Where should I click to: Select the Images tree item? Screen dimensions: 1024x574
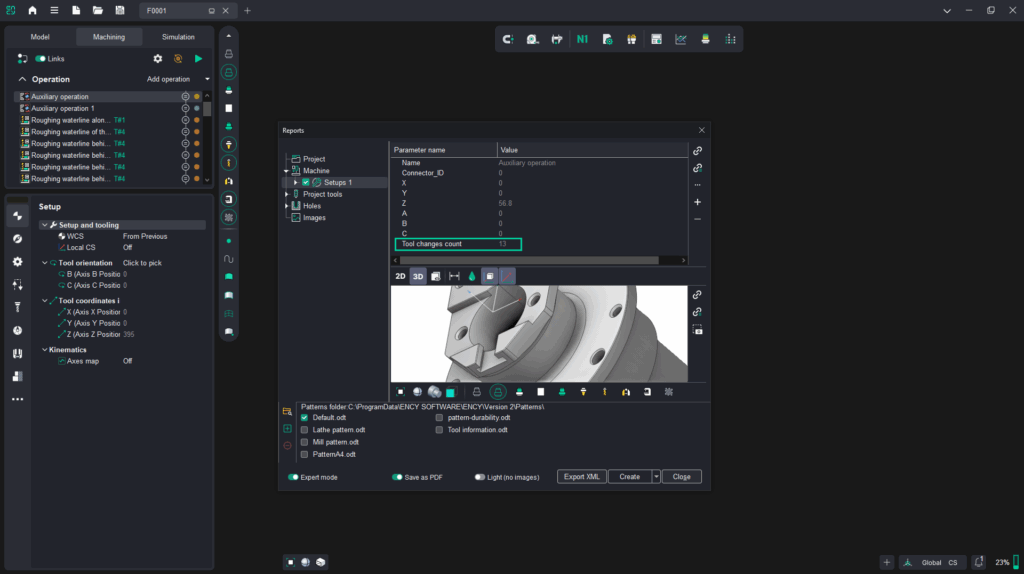pyautogui.click(x=314, y=218)
